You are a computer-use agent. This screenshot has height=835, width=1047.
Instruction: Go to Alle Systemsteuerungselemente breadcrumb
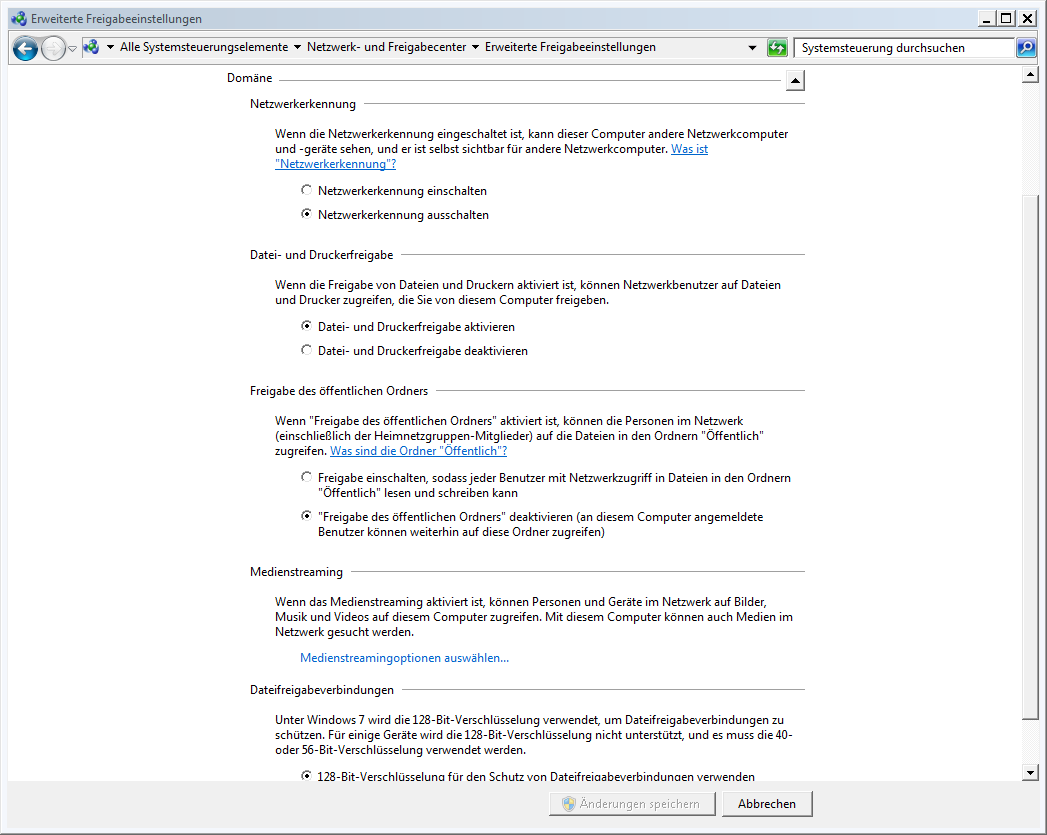203,47
